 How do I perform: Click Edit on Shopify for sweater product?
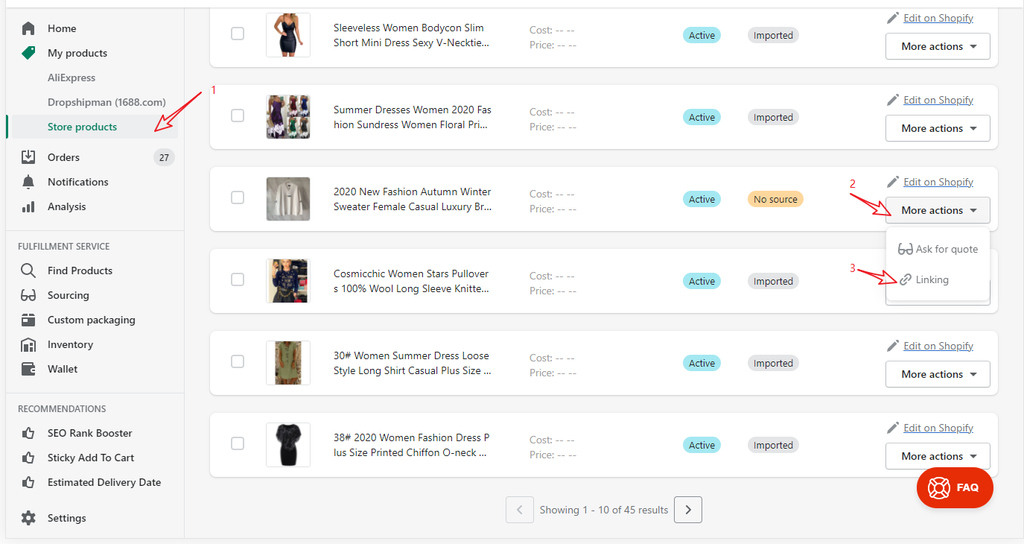[x=937, y=182]
